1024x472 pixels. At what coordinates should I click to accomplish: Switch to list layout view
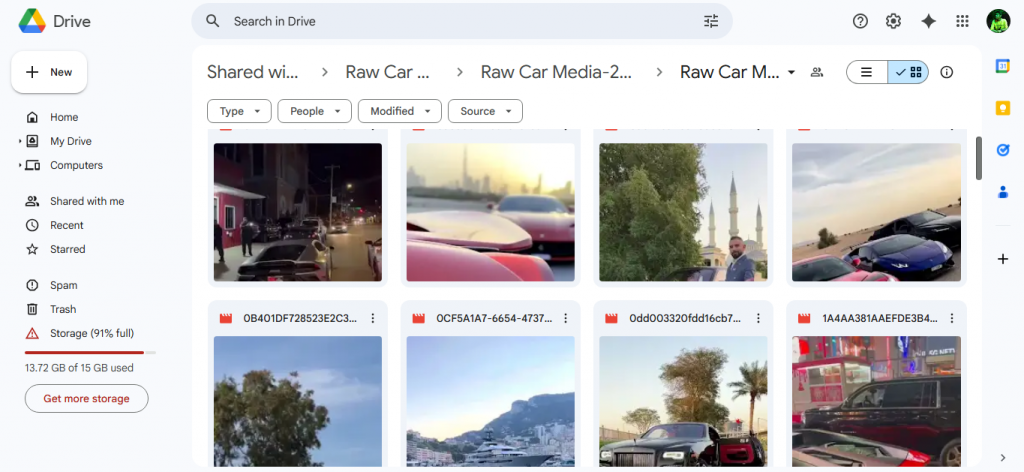coord(867,72)
